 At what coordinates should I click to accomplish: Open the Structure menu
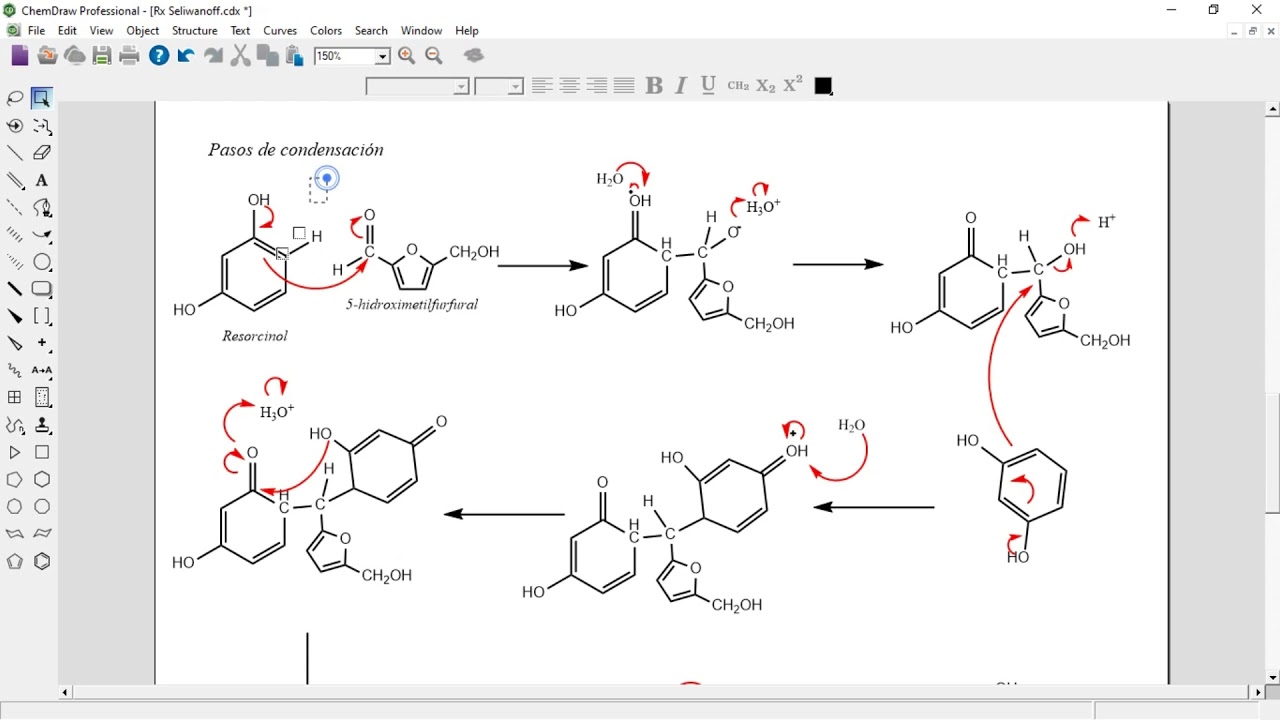(195, 31)
